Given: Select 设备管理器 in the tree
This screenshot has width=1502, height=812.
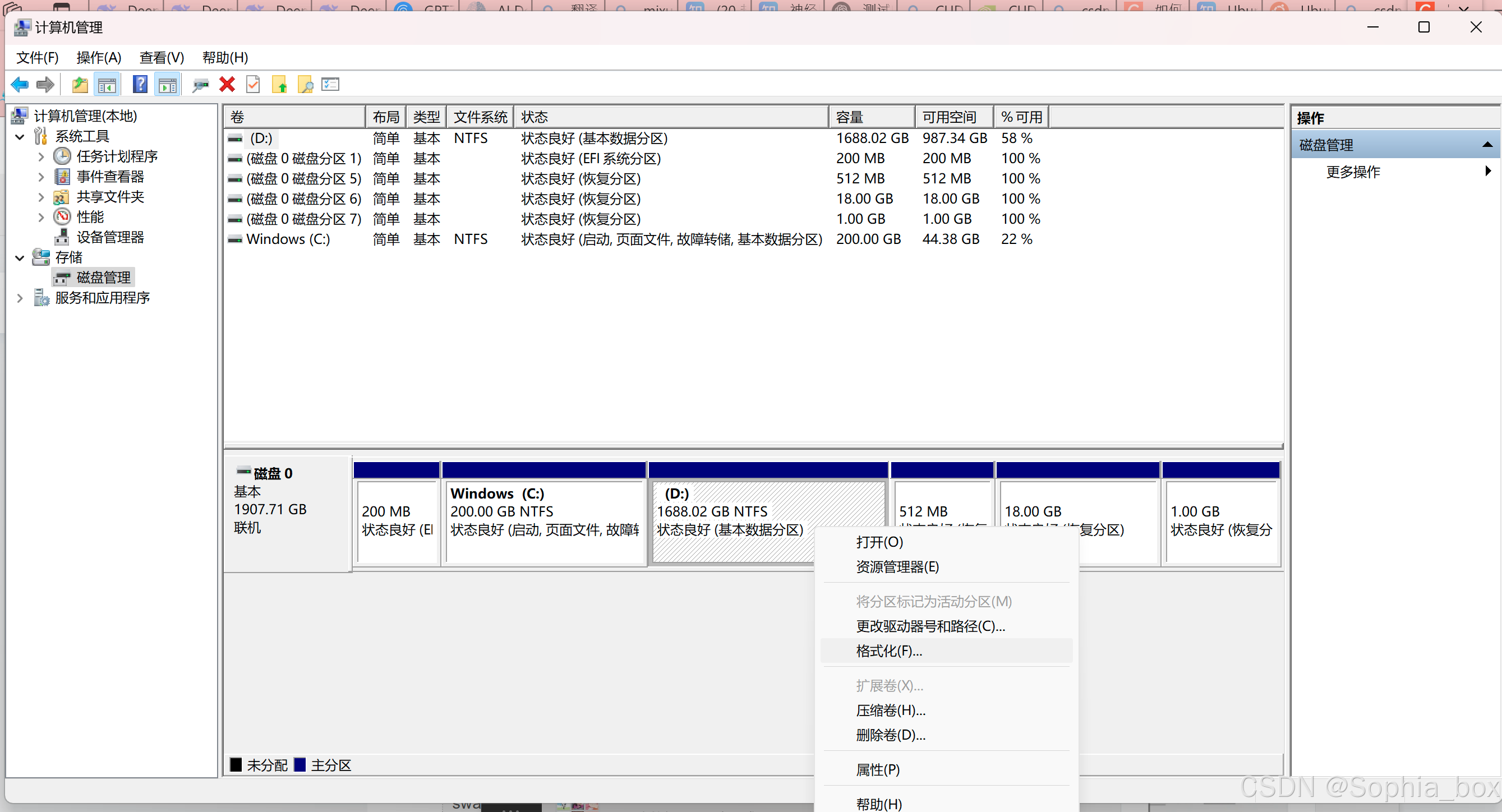Looking at the screenshot, I should (x=109, y=237).
